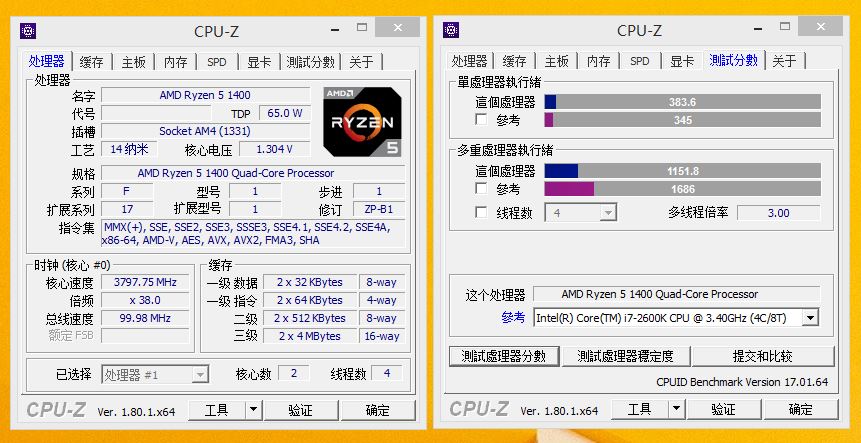The image size is (861, 443).
Task: Click 确定 button in left window
Action: pyautogui.click(x=378, y=410)
